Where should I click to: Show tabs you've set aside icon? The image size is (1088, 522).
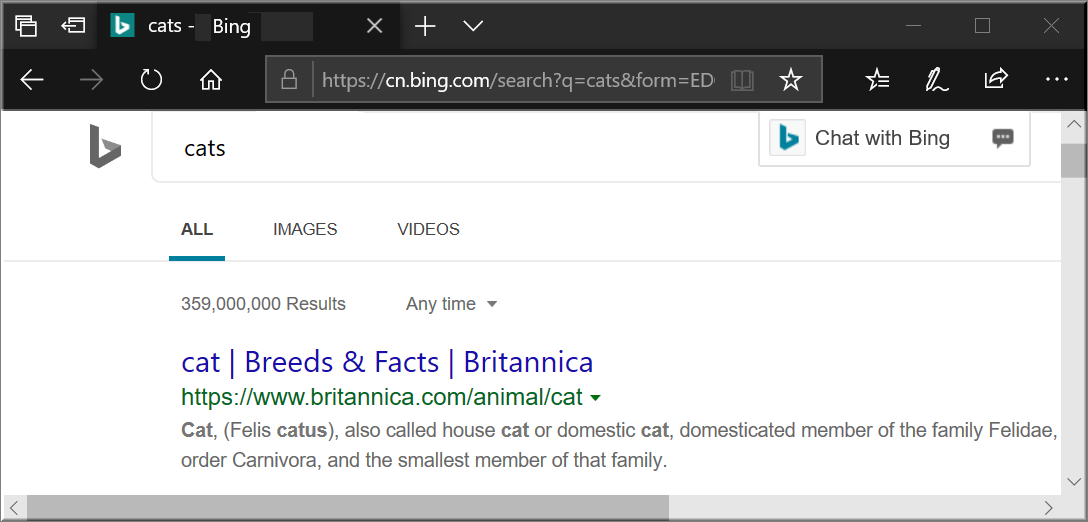pos(26,26)
